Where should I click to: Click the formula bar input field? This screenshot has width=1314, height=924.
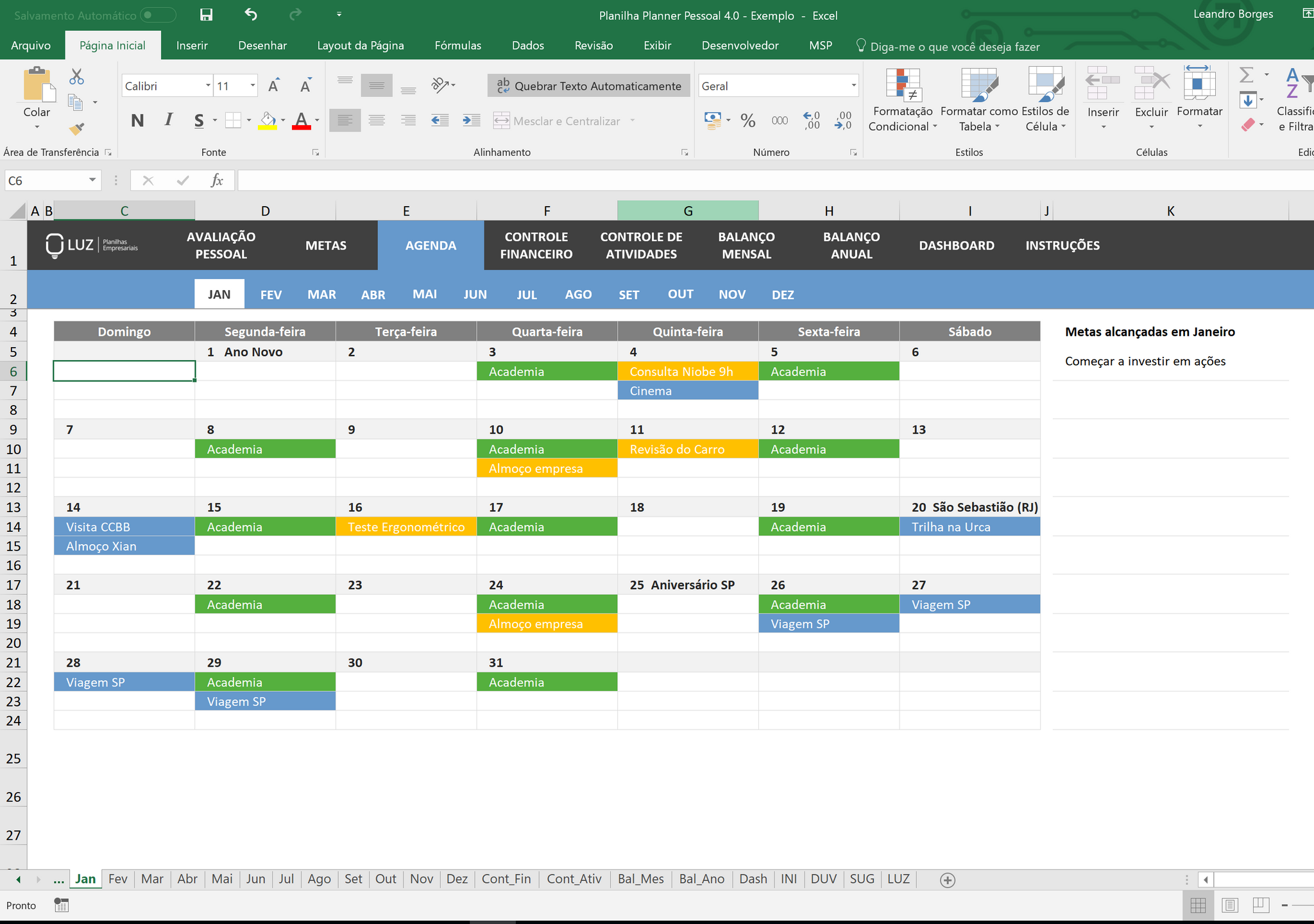pyautogui.click(x=775, y=180)
